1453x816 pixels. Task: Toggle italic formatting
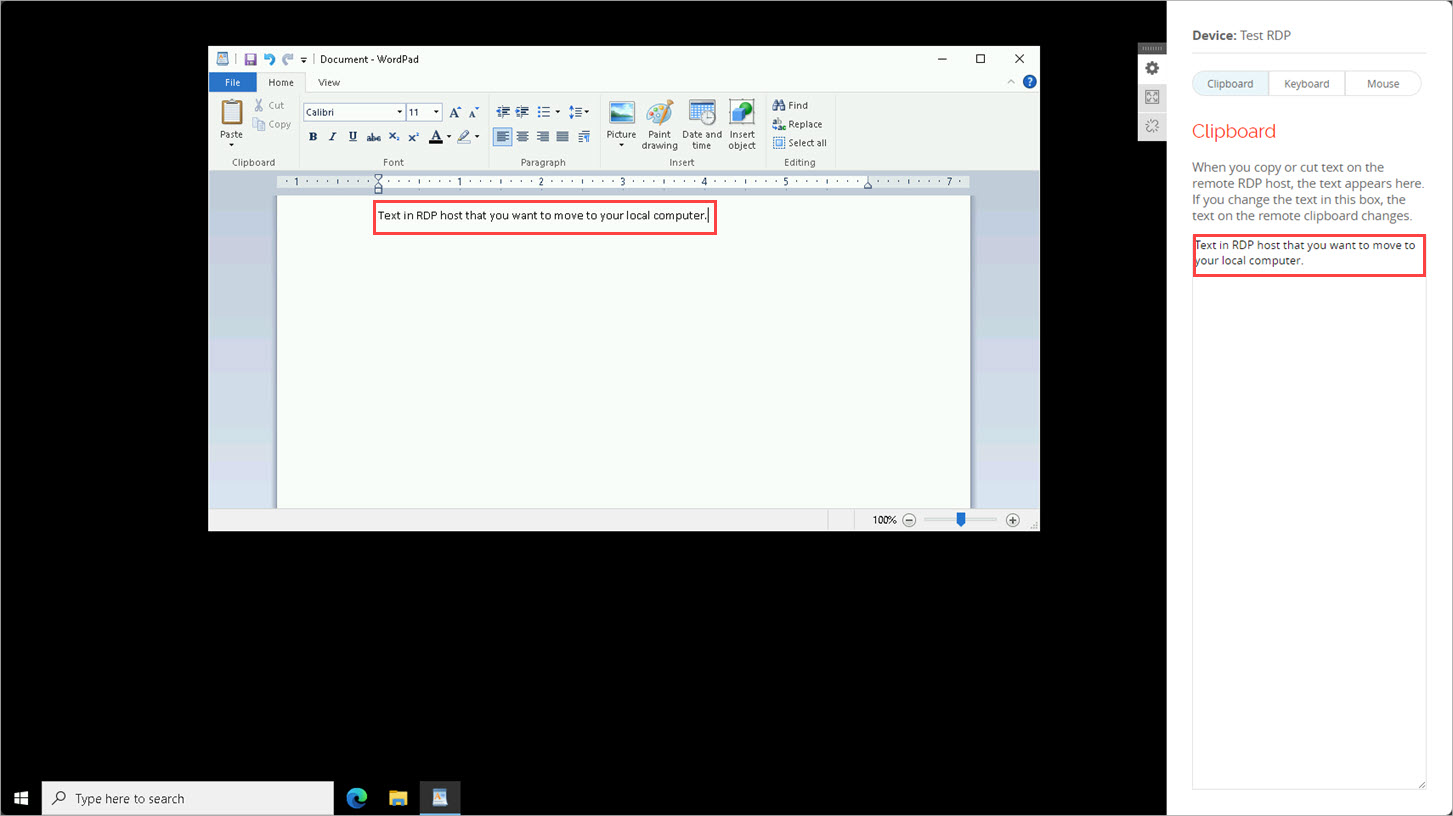pos(332,136)
